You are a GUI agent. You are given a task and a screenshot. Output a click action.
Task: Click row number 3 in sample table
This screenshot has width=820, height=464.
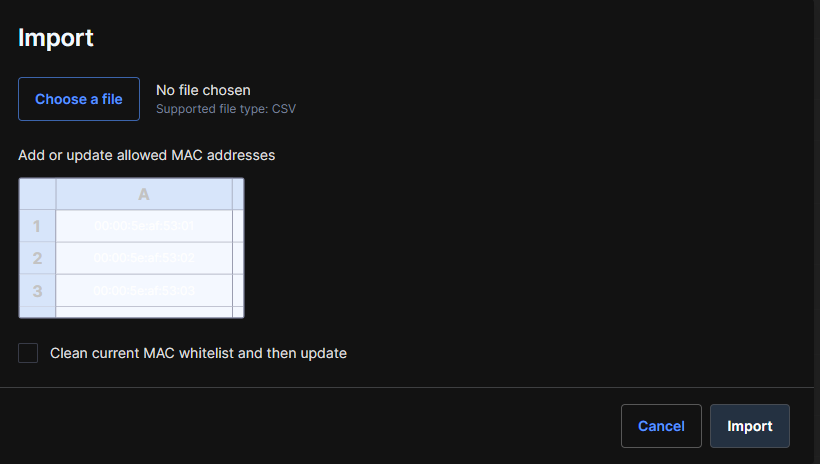37,290
